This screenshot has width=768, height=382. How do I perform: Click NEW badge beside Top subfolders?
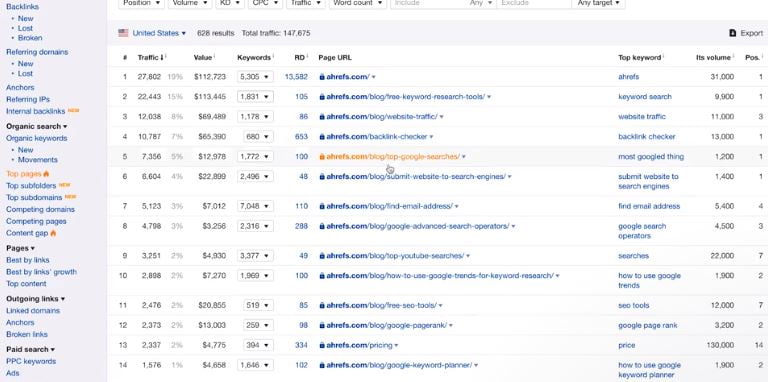tap(65, 185)
